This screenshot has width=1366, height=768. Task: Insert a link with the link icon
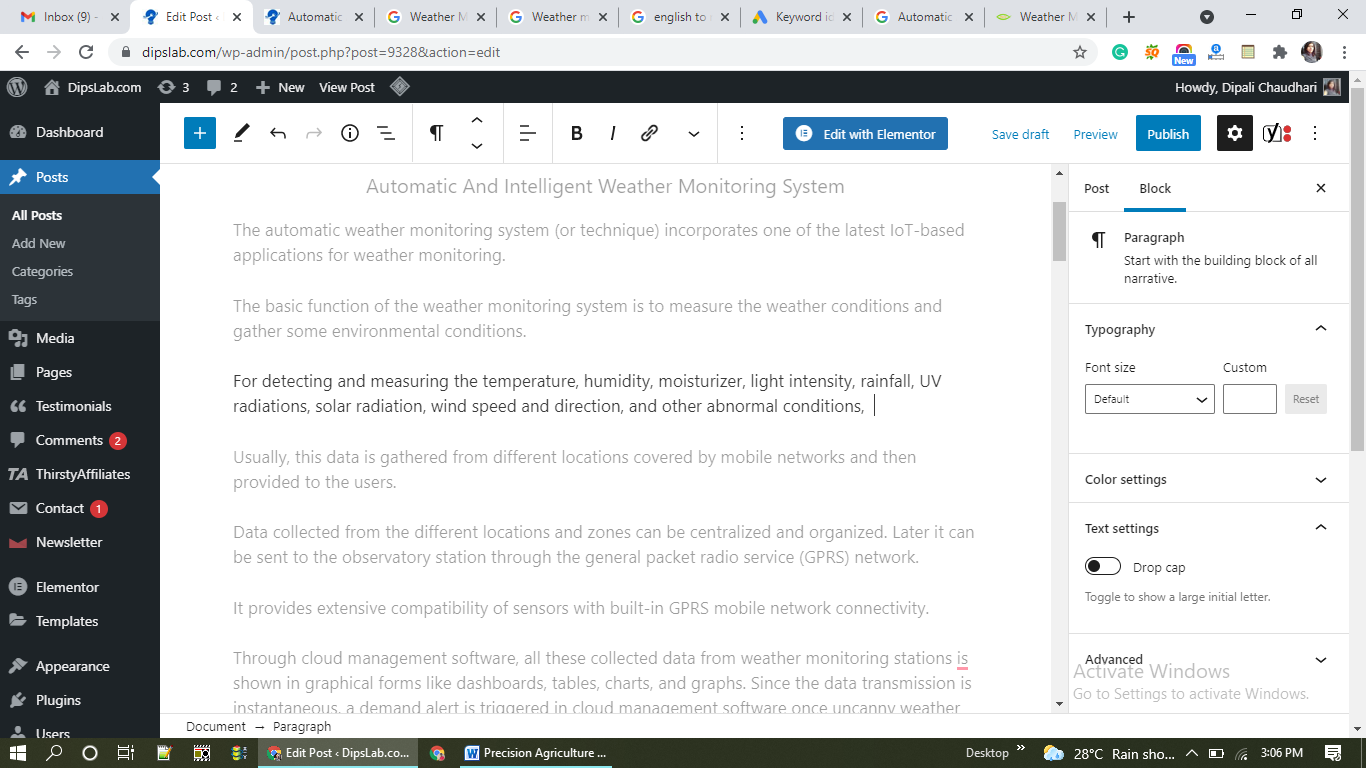(649, 133)
